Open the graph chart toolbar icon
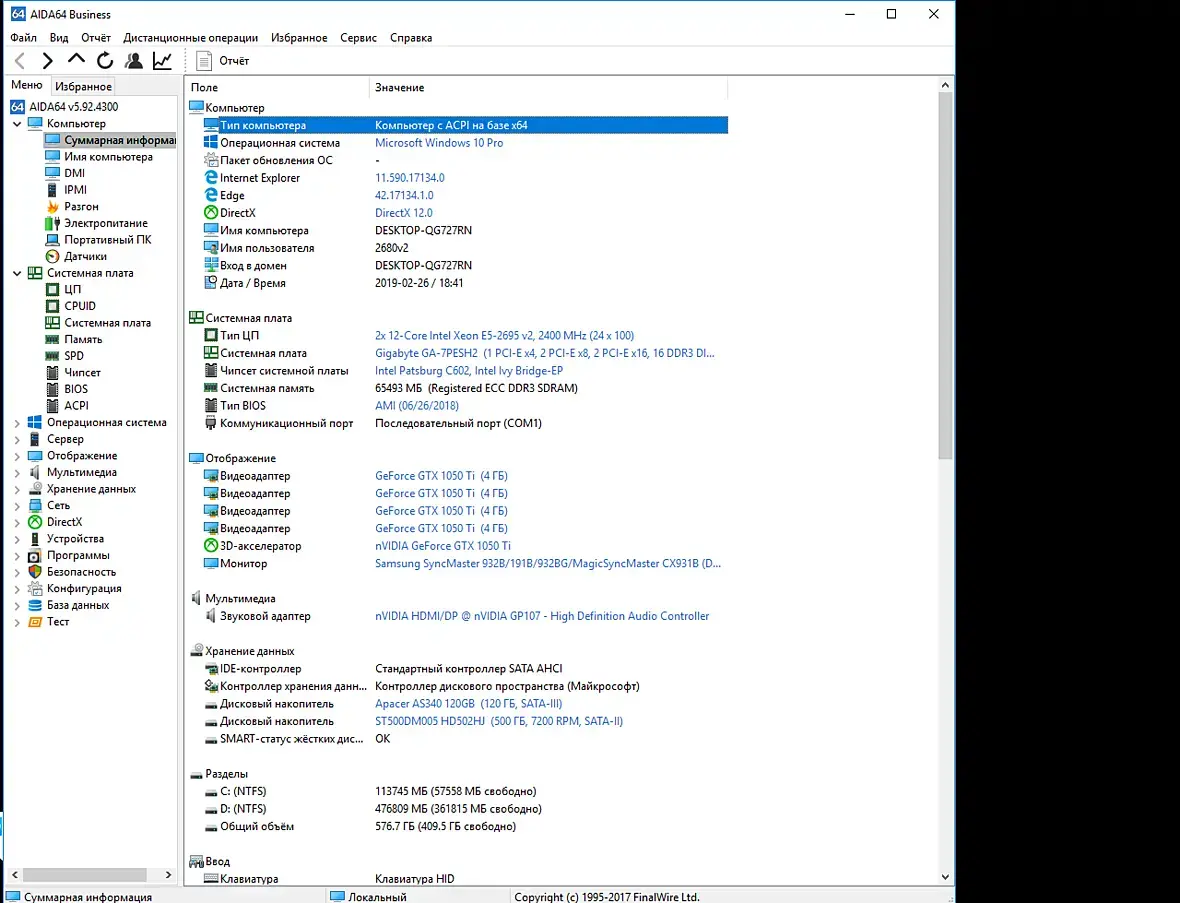 click(163, 61)
